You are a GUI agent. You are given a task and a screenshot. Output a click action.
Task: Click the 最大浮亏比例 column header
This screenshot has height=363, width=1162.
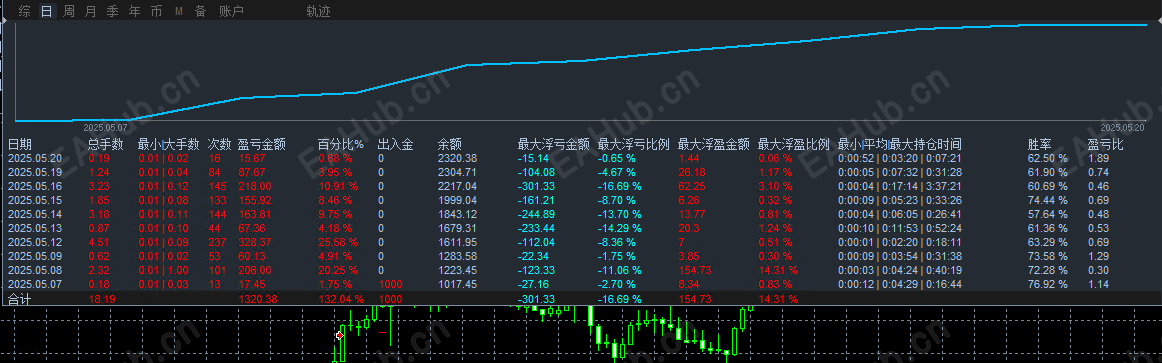click(634, 144)
